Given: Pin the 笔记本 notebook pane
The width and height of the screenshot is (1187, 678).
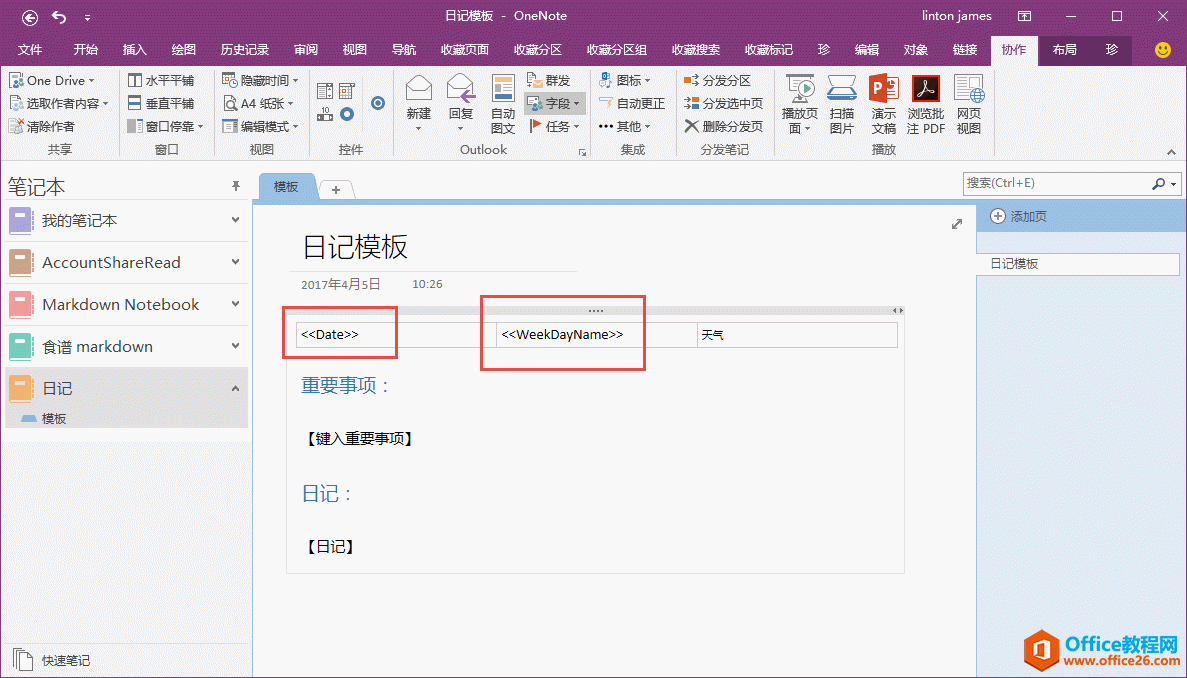Looking at the screenshot, I should (236, 186).
